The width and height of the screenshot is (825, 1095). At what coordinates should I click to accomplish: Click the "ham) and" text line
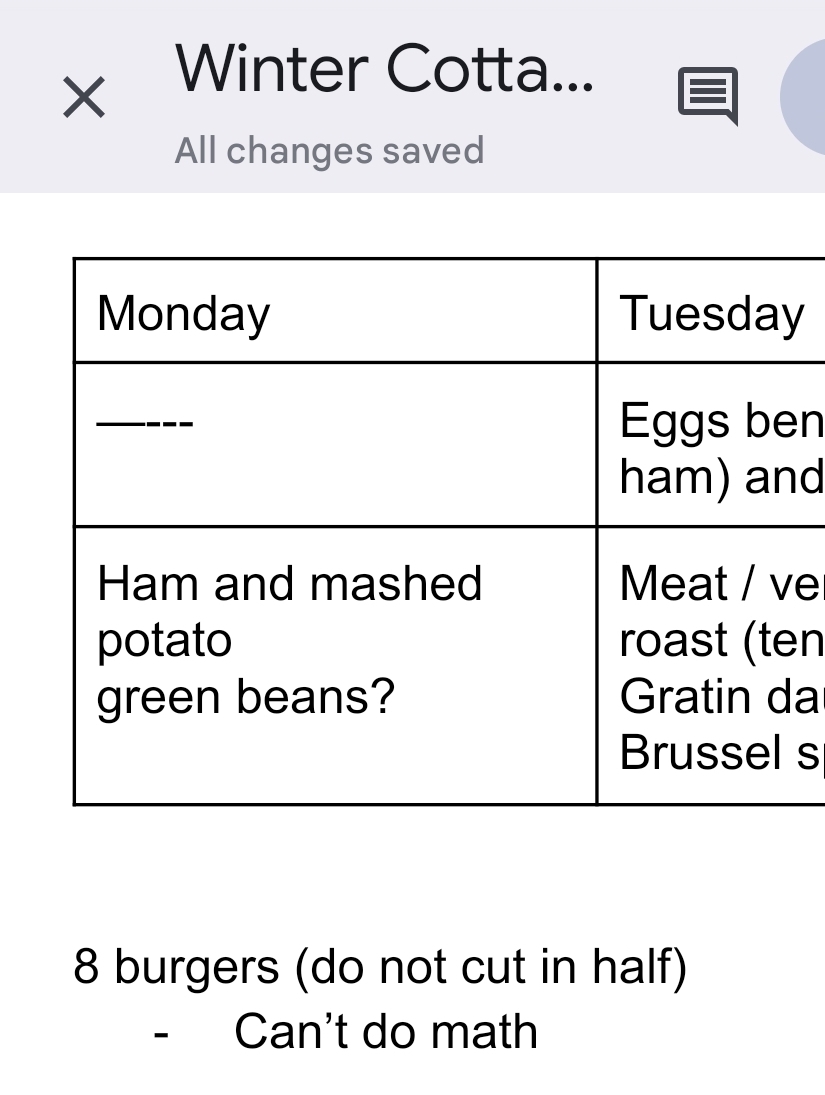720,477
